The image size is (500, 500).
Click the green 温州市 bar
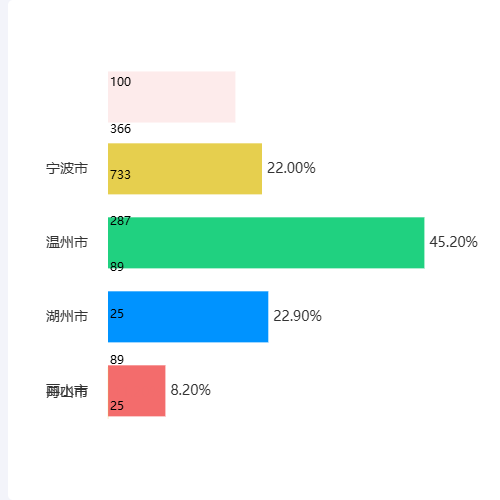266,243
